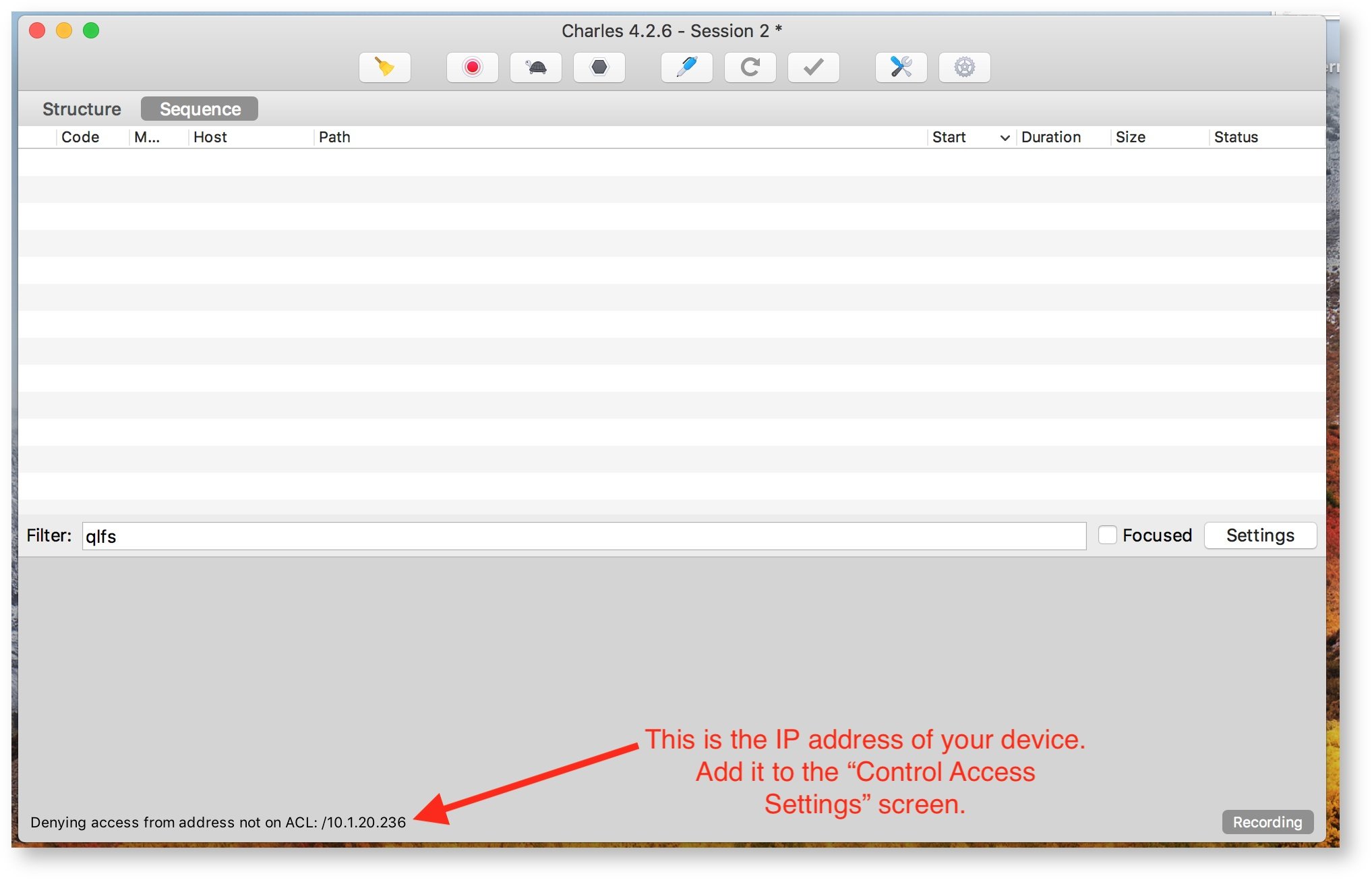
Task: Select the Sequence tab
Action: [200, 109]
